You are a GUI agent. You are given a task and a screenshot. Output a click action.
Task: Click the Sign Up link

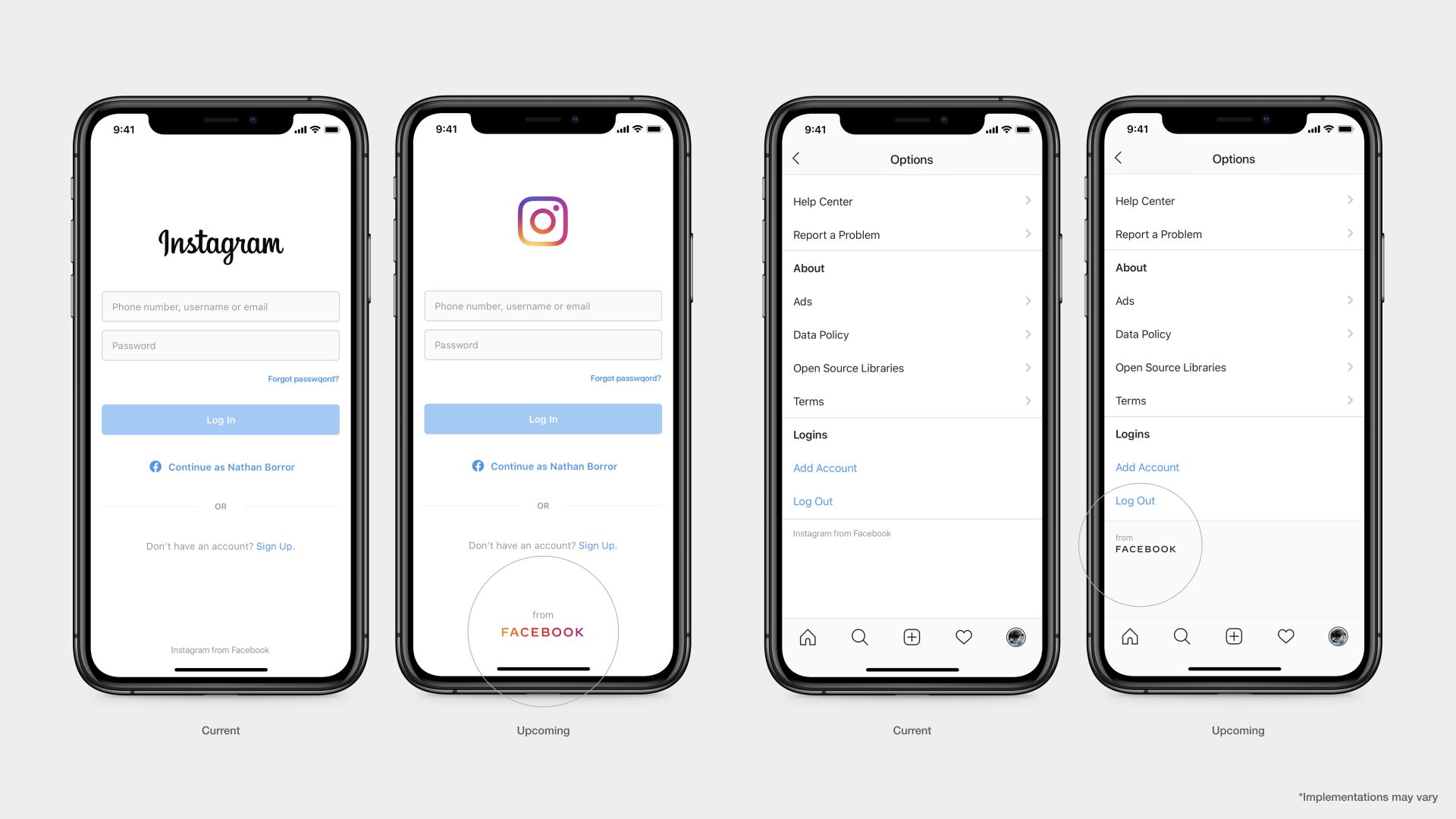(277, 546)
